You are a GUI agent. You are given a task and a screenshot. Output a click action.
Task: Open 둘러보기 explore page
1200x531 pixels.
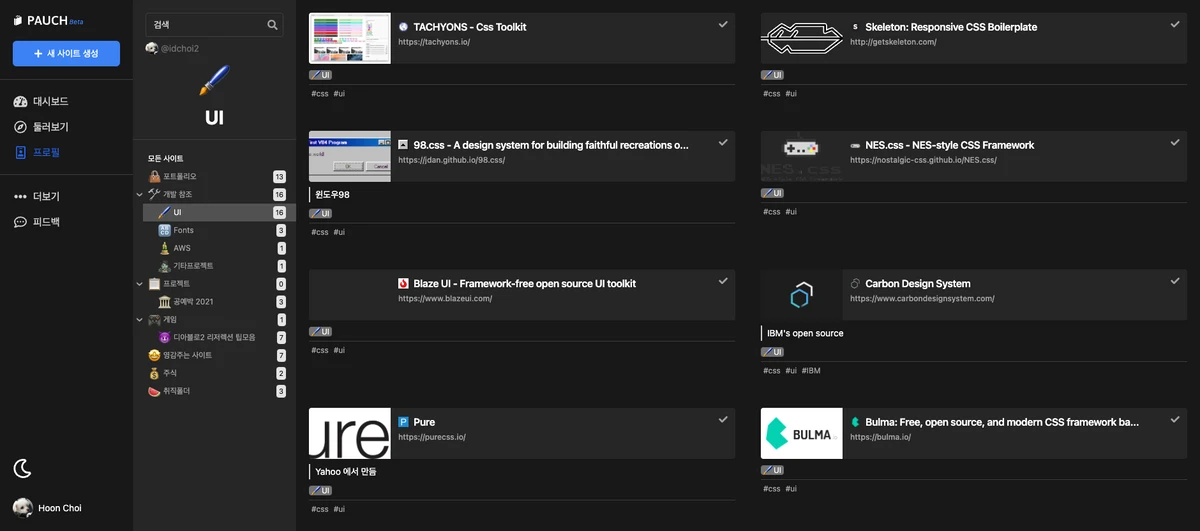[x=41, y=127]
